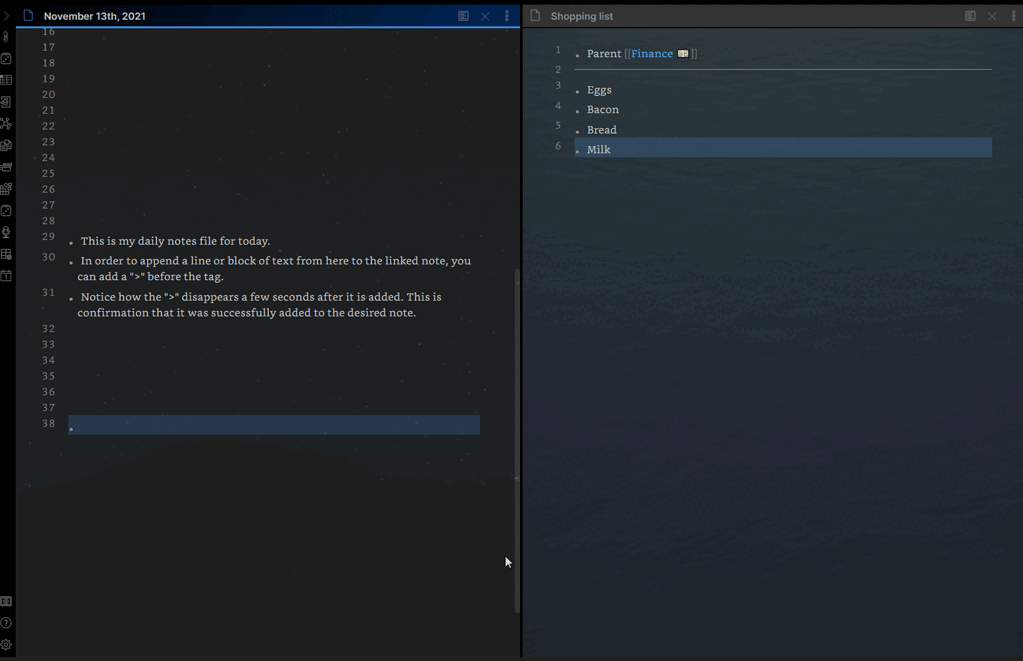Screen dimensions: 1023x661
Task: Select the November 13th, 2021 tab
Action: (x=95, y=16)
